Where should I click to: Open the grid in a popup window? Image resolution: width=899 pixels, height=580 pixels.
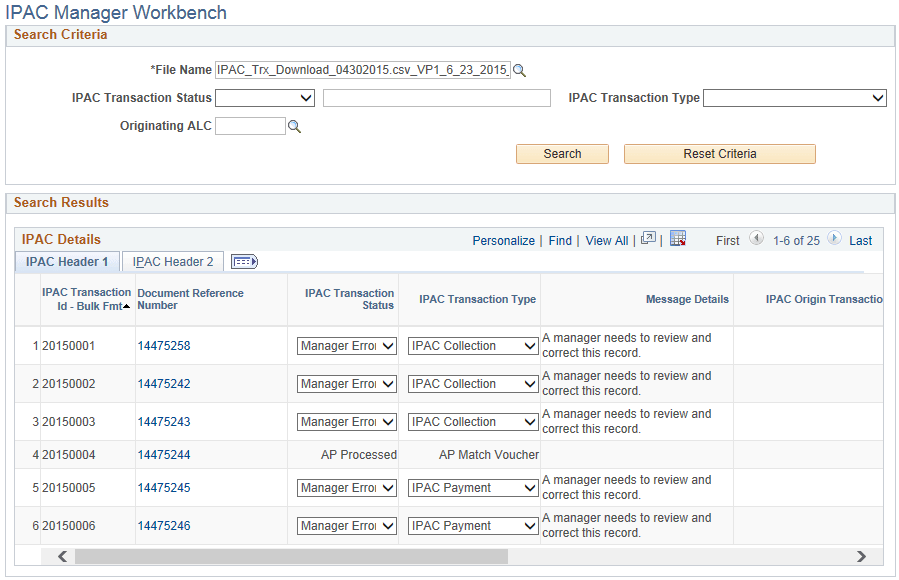[648, 239]
